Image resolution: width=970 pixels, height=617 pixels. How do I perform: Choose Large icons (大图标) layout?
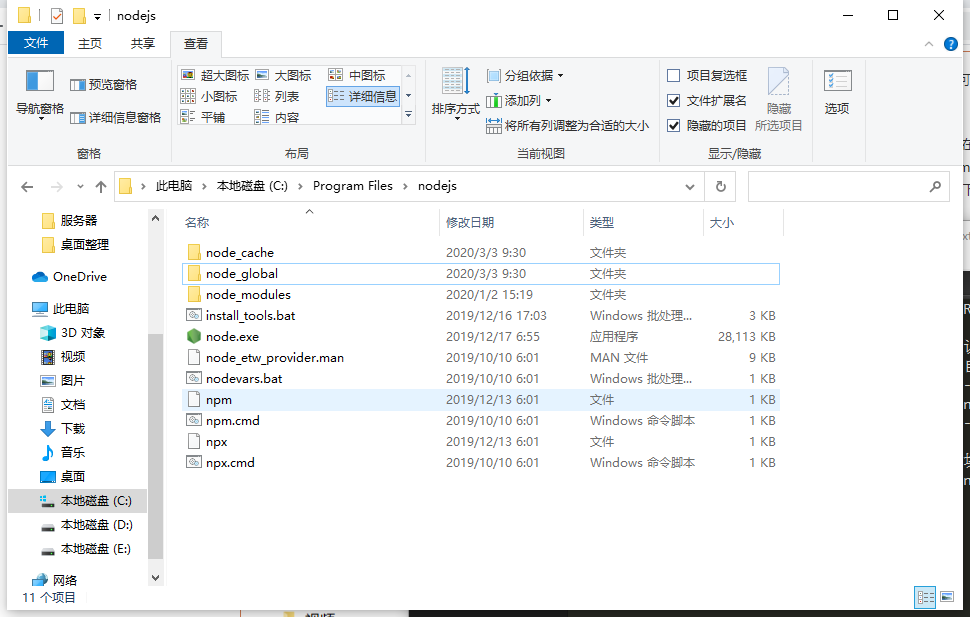pos(283,76)
